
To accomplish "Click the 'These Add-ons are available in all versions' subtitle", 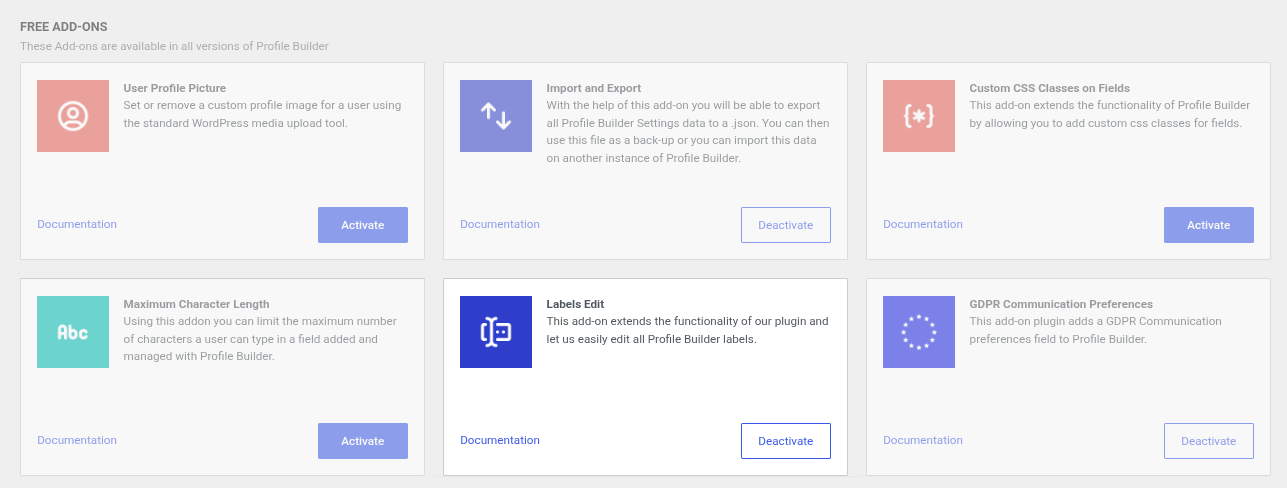I will (x=174, y=46).
